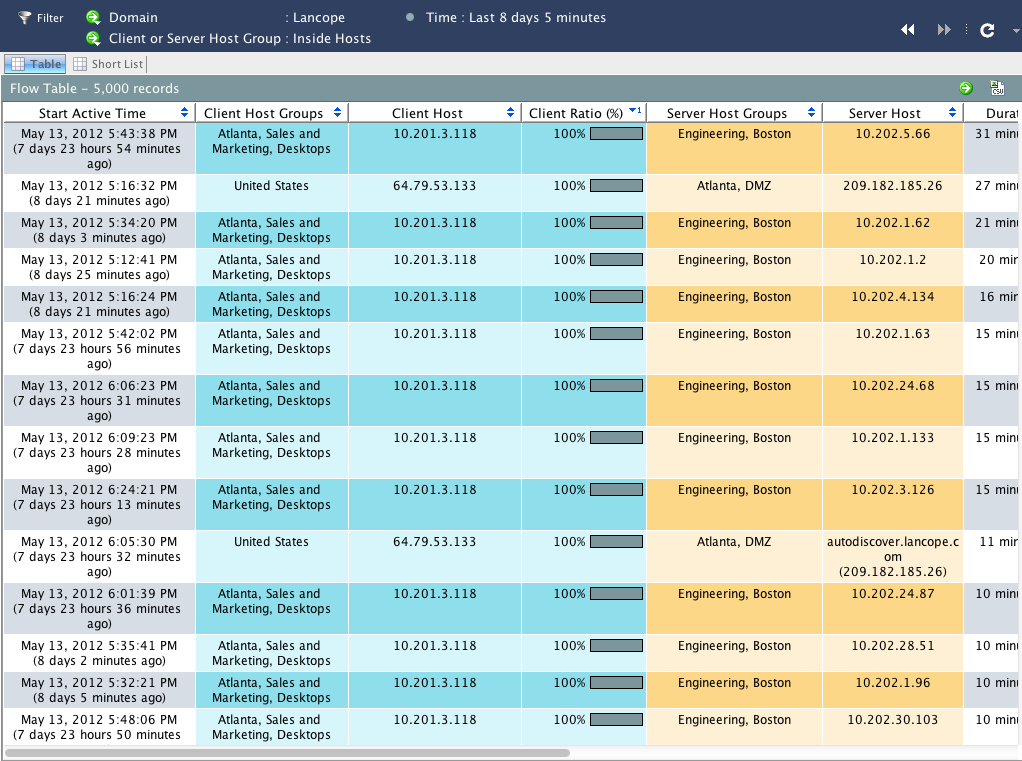Click sort indicator on Client Ratio (%) column
Image resolution: width=1022 pixels, height=761 pixels.
pyautogui.click(x=635, y=111)
